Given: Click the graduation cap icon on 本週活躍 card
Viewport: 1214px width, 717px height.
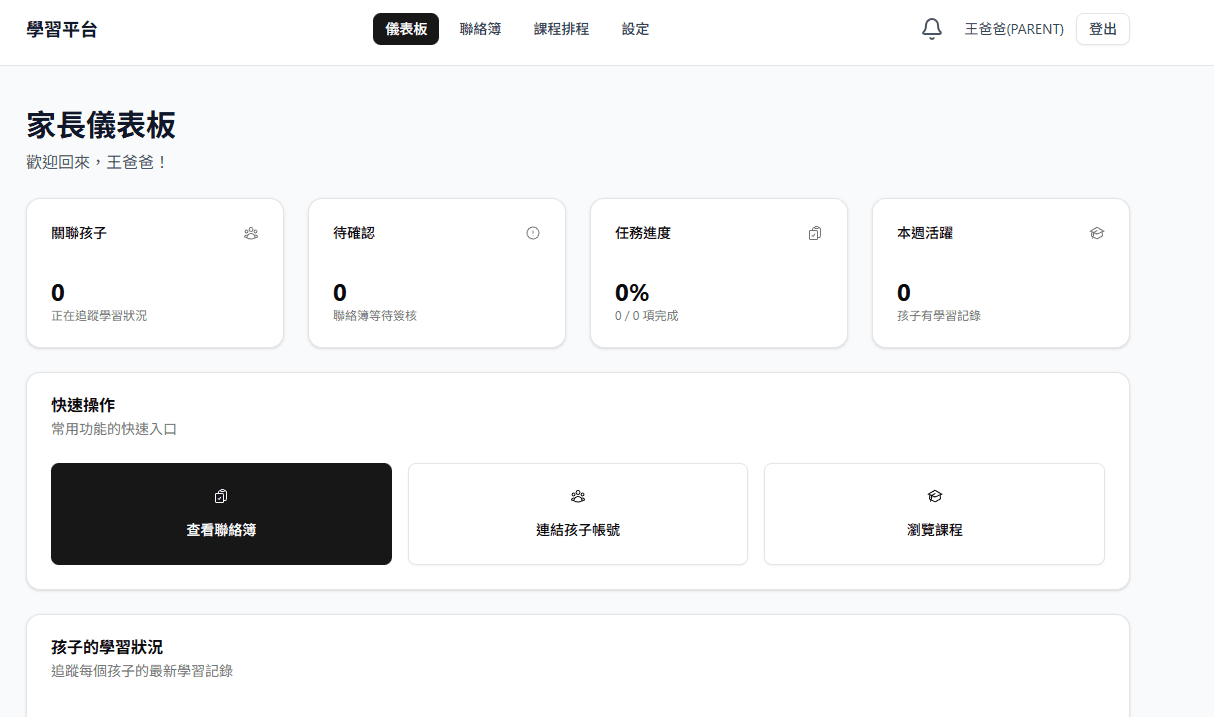Looking at the screenshot, I should (x=1096, y=233).
